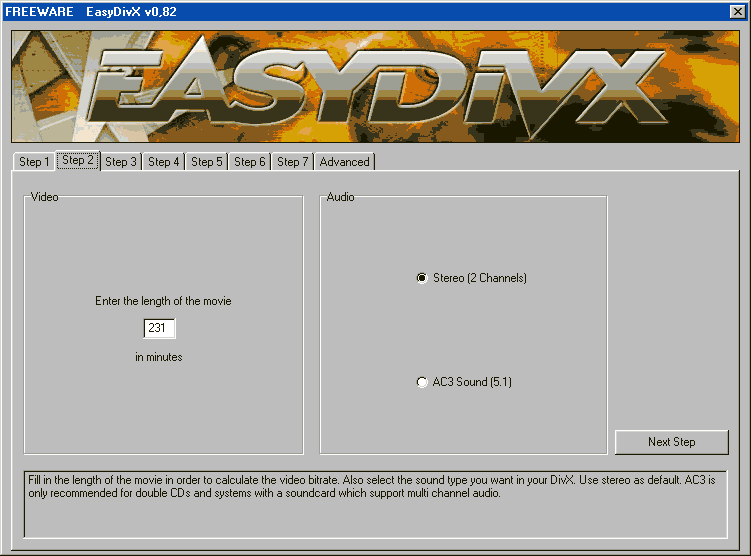Close the EasyDivX window
Screen dimensions: 751x556
pyautogui.click(x=738, y=11)
